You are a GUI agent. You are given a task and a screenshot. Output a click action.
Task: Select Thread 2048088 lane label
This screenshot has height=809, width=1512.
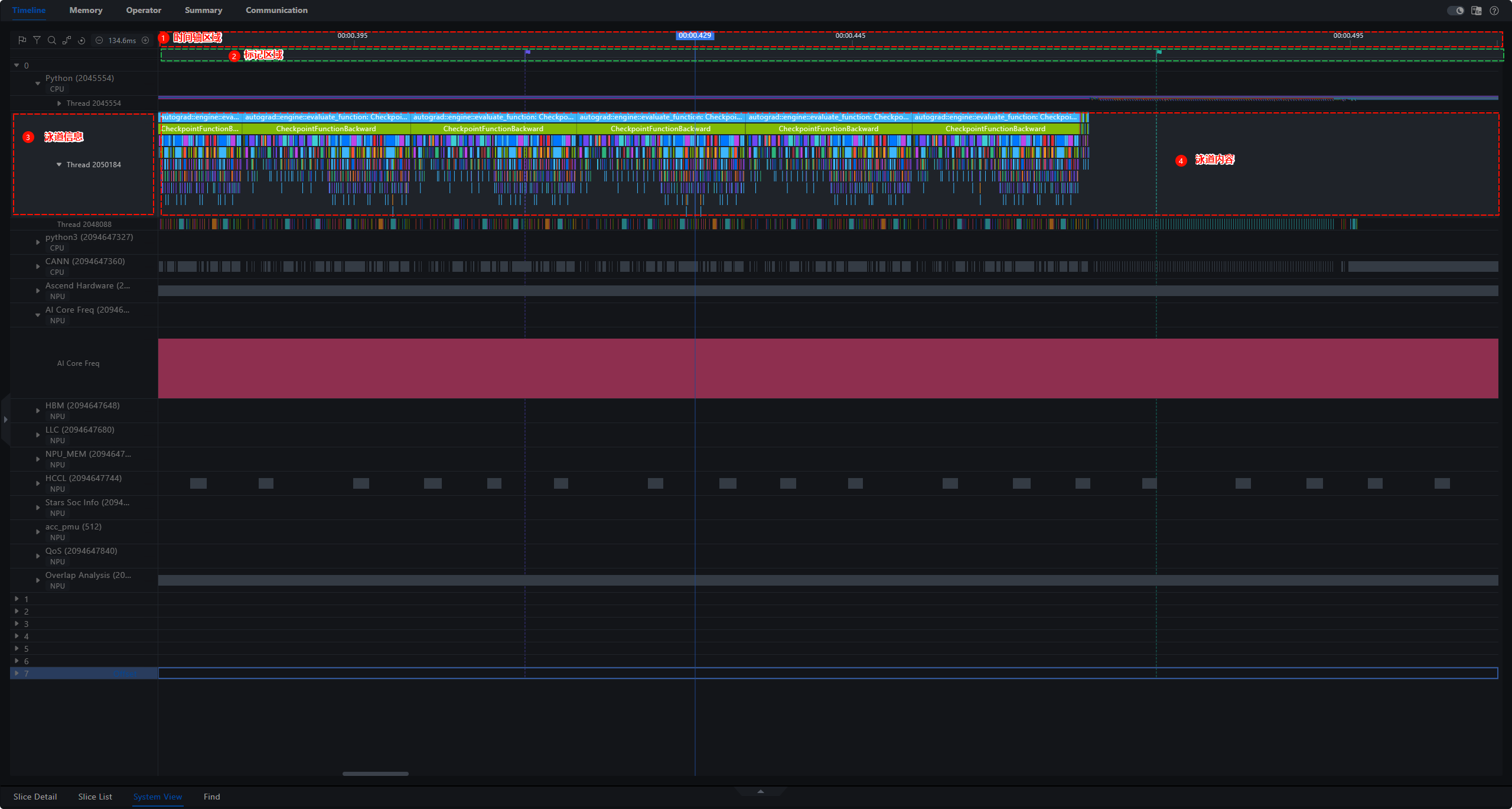click(x=84, y=225)
